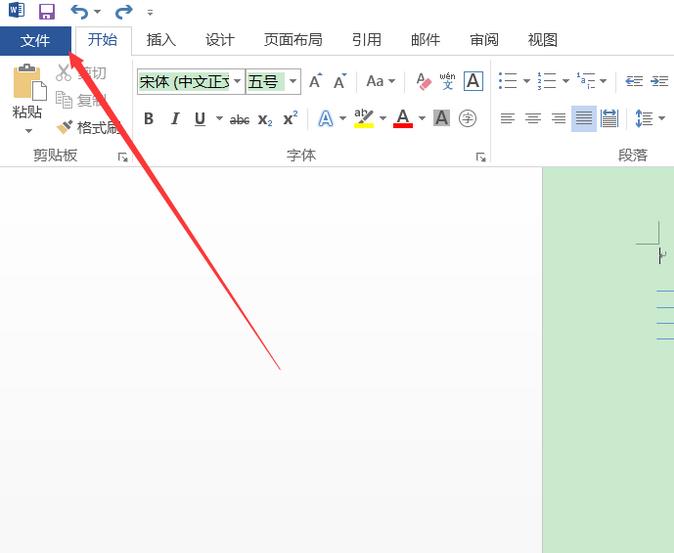
Task: Switch to the Insert (插入) tab
Action: coord(161,40)
